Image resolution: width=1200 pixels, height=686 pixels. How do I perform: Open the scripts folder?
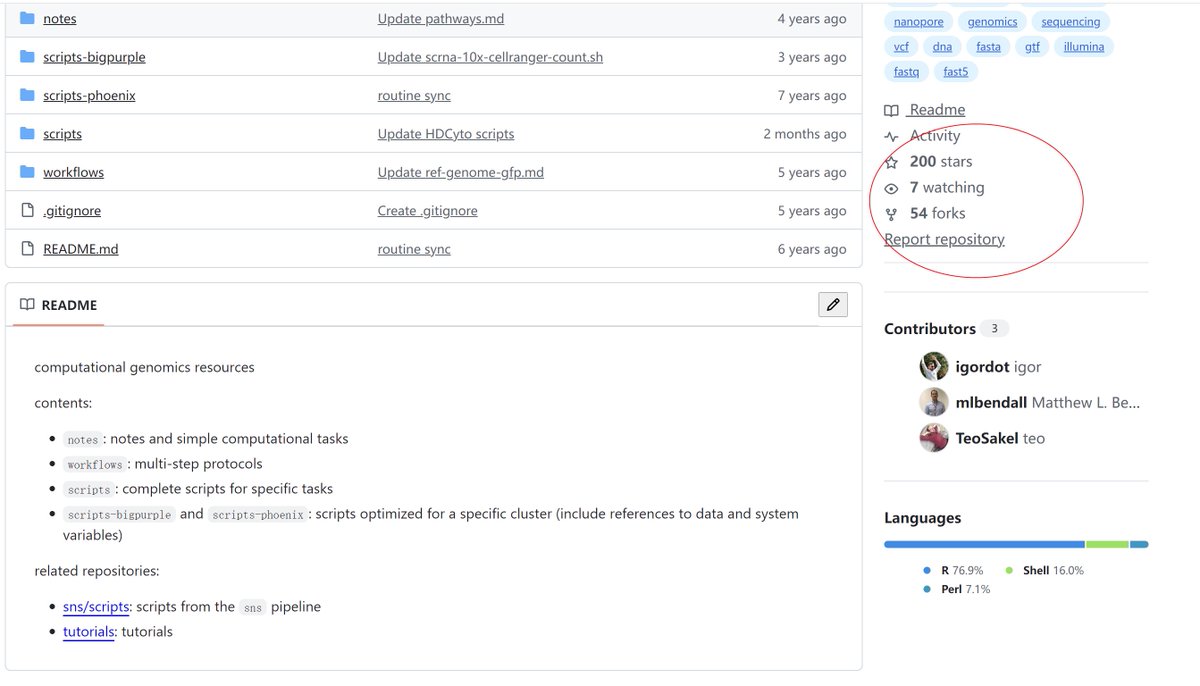(x=62, y=134)
